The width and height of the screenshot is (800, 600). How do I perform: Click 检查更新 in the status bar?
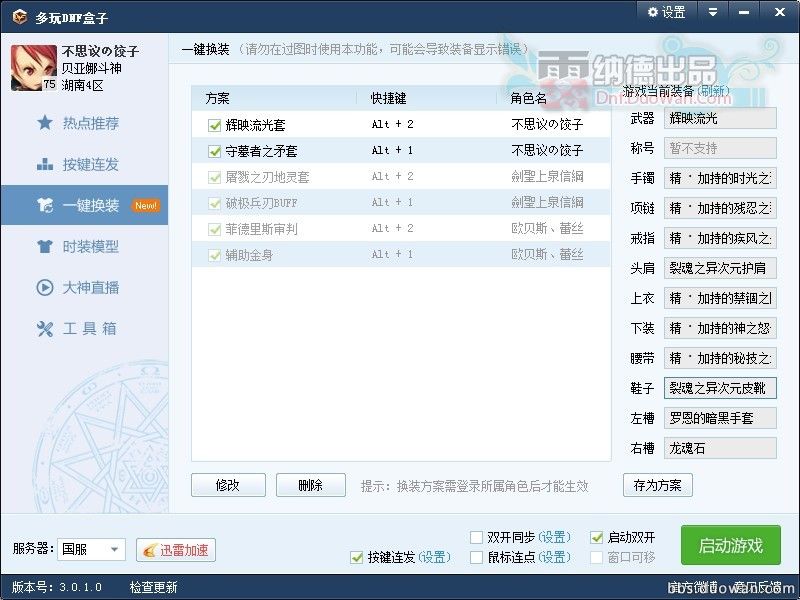coord(153,587)
